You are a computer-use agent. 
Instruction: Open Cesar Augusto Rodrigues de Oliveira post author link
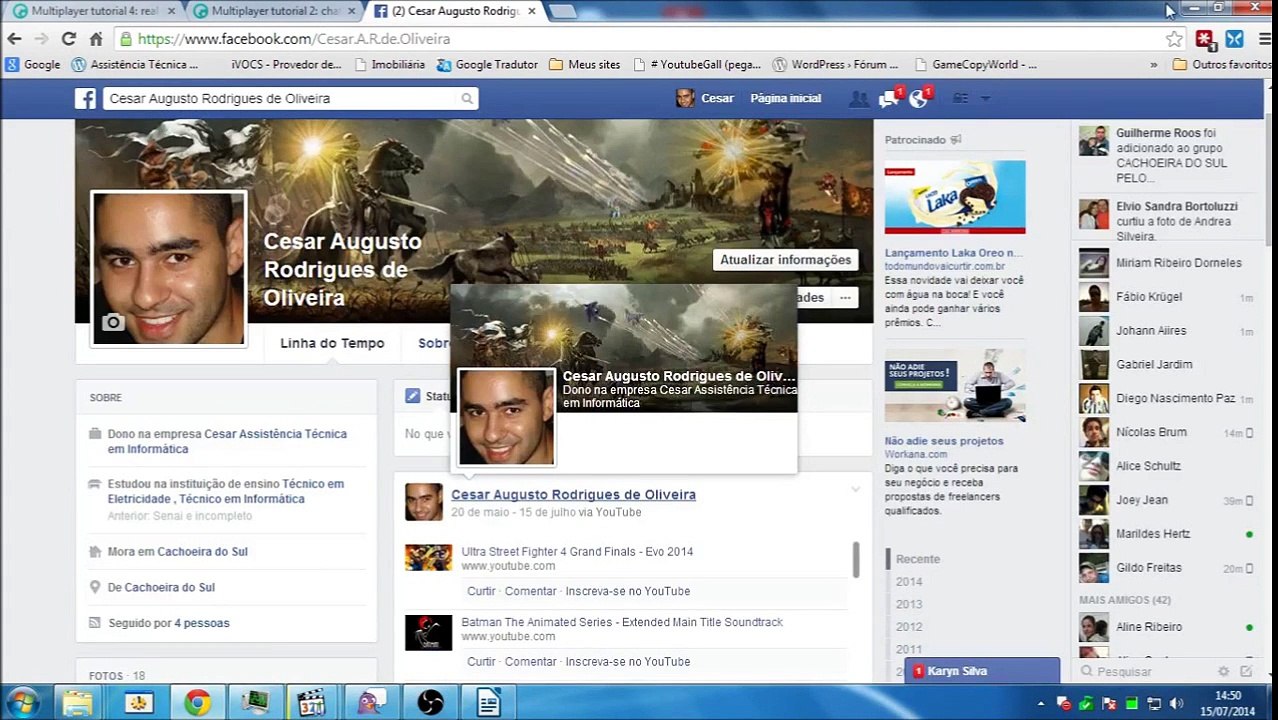[x=573, y=495]
